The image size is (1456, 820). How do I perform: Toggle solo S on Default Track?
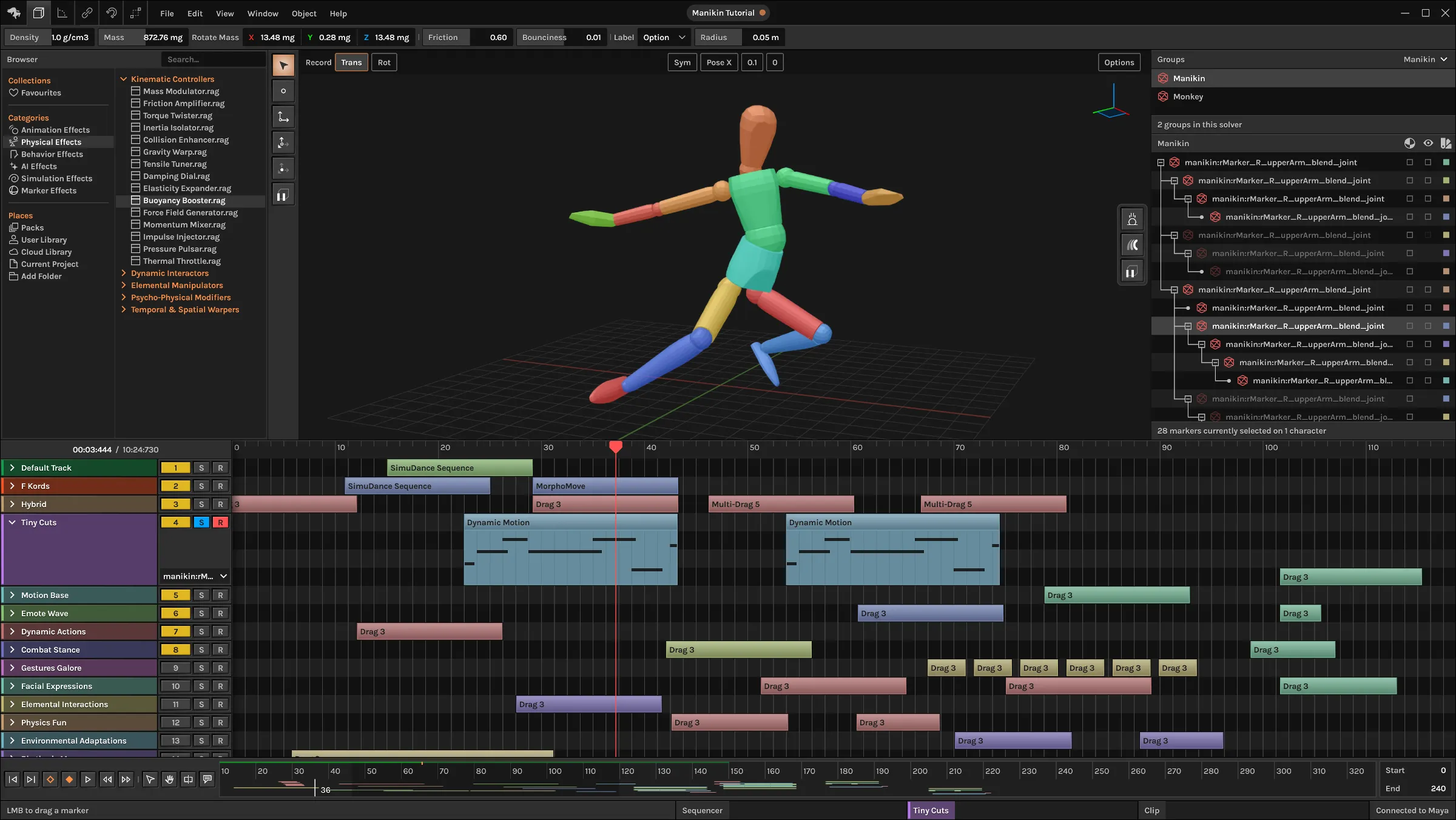201,468
